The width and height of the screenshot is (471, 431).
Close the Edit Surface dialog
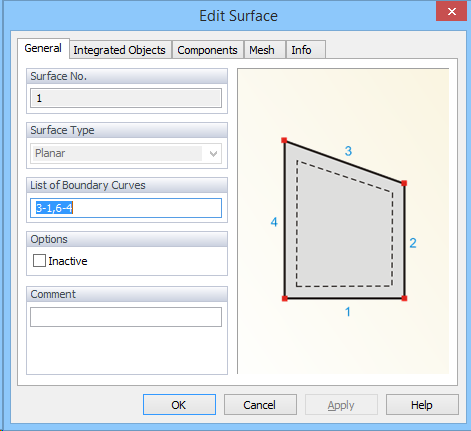(451, 12)
